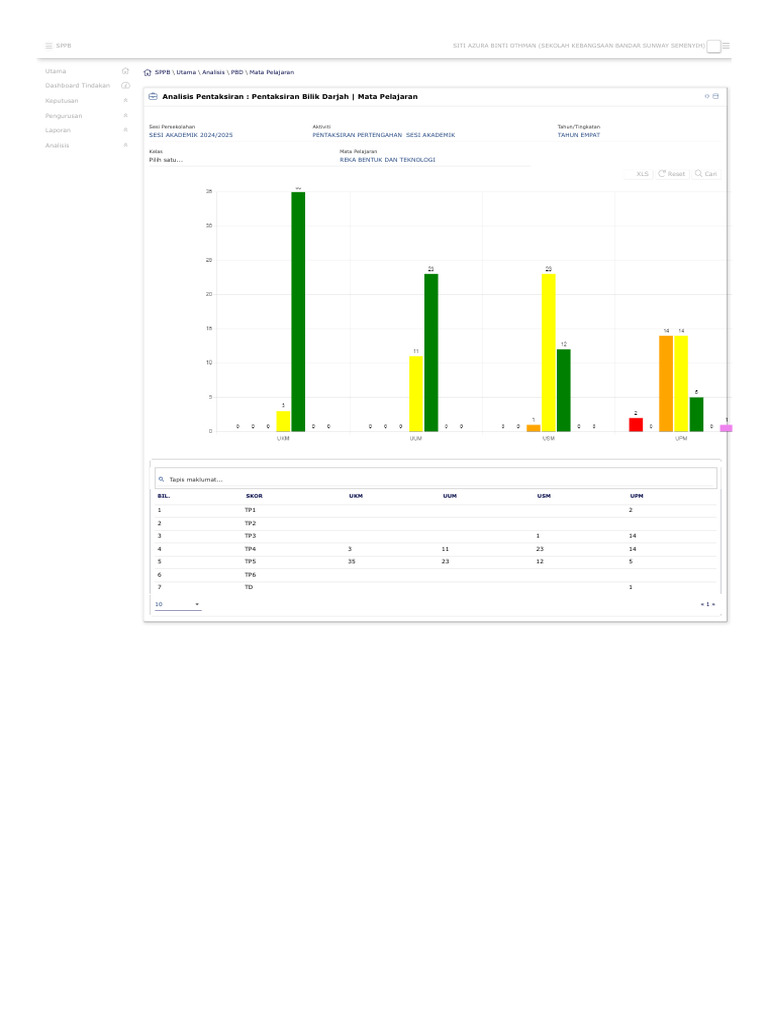Click the TP5 row label

pos(250,562)
